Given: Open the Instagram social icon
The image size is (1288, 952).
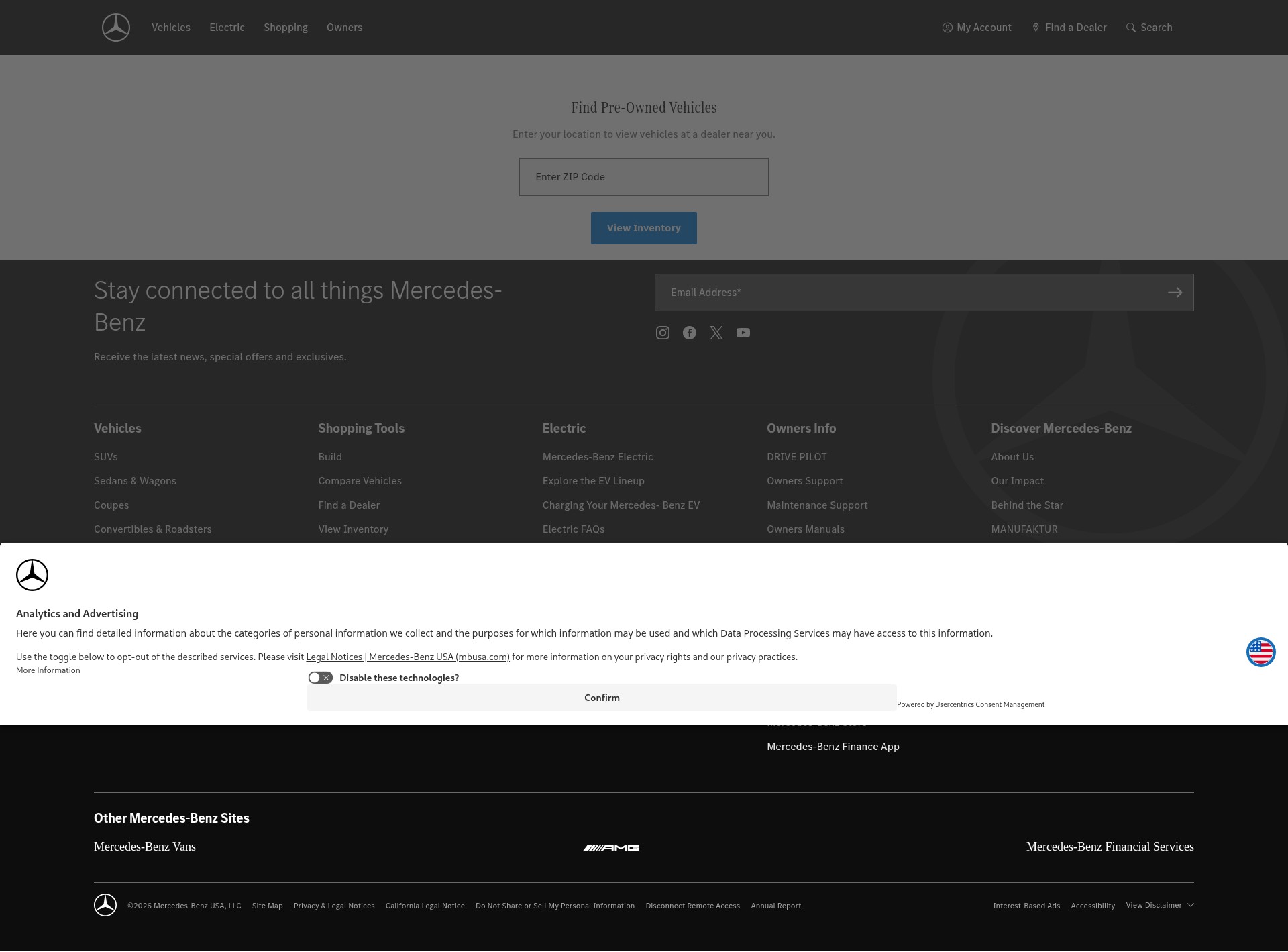Looking at the screenshot, I should (x=663, y=333).
